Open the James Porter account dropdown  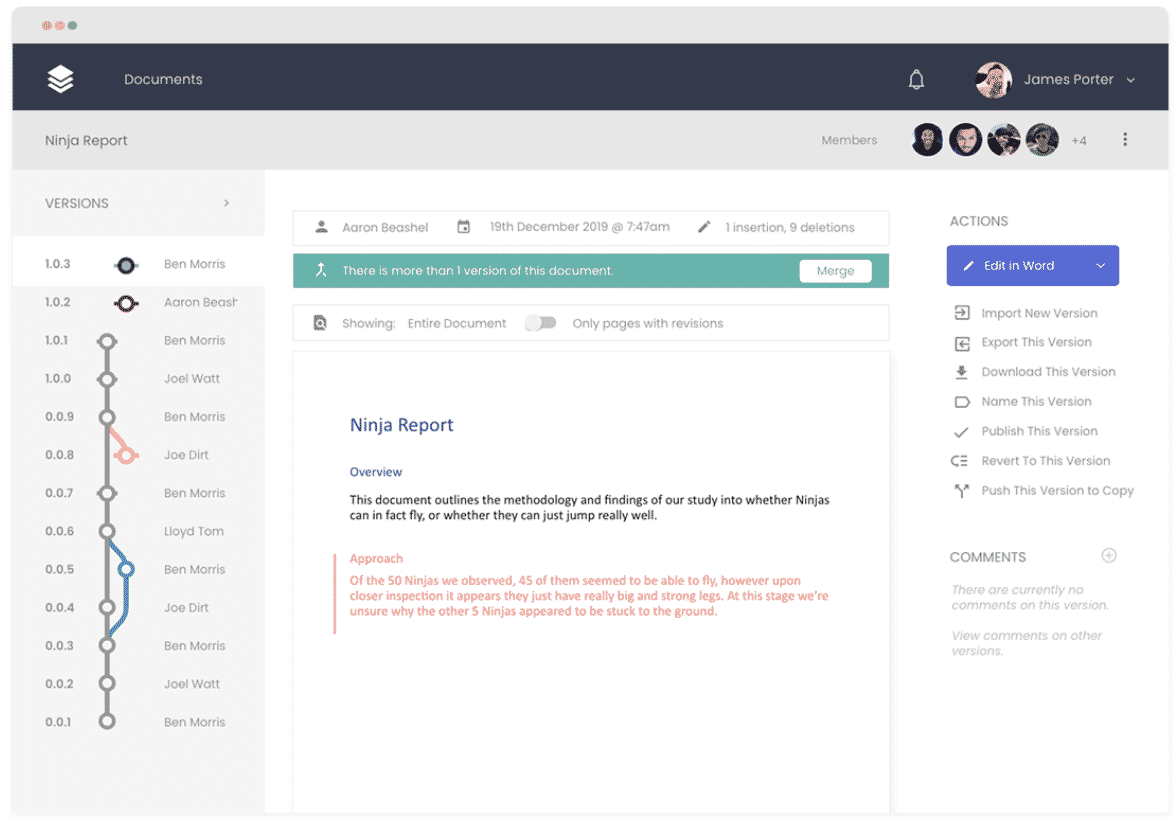pos(1130,80)
